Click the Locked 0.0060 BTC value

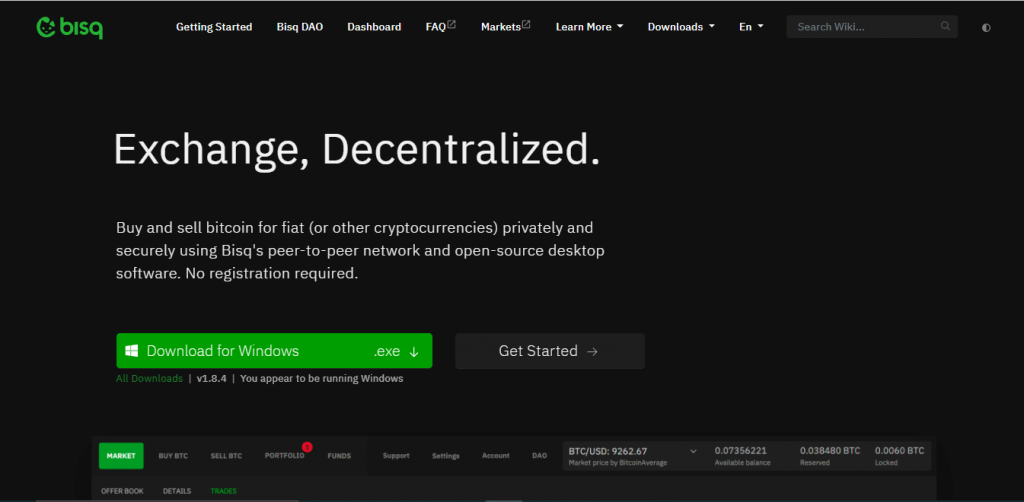pos(899,450)
